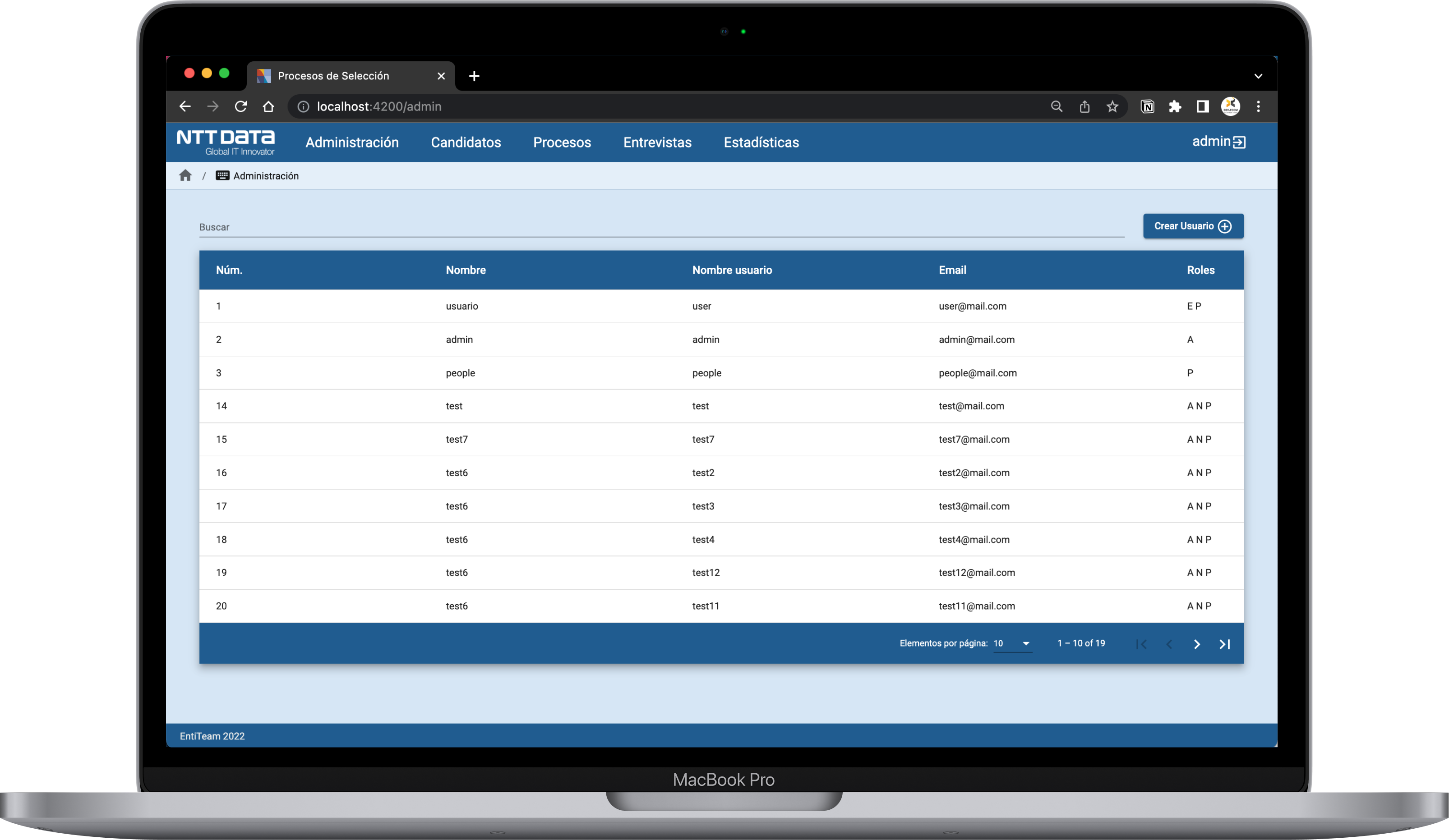Click the home icon in breadcrumb
Screen dimensions: 1449x840
(x=185, y=176)
